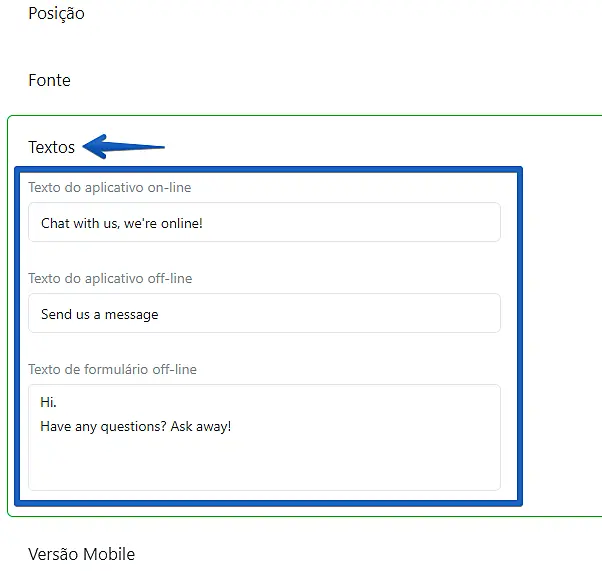
Task: Click the blue arrow beside Textos
Action: tap(124, 148)
